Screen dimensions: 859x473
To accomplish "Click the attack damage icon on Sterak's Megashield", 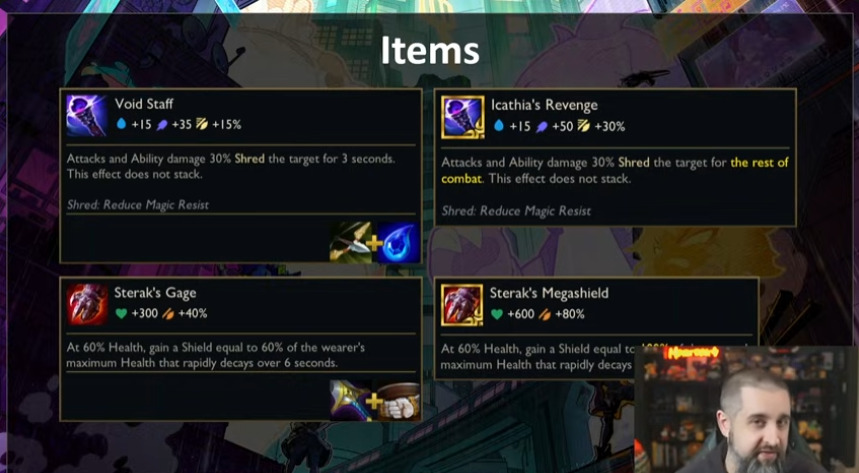I will click(x=545, y=314).
